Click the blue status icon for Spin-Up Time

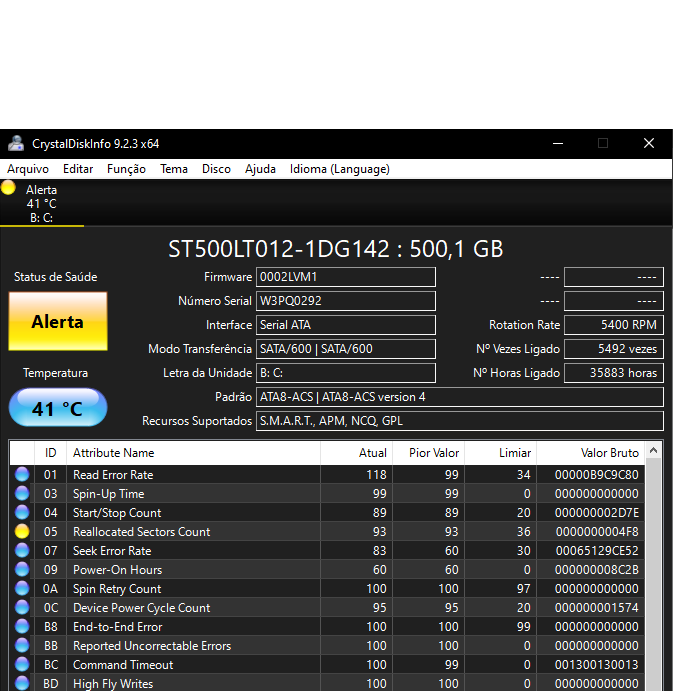(22, 493)
